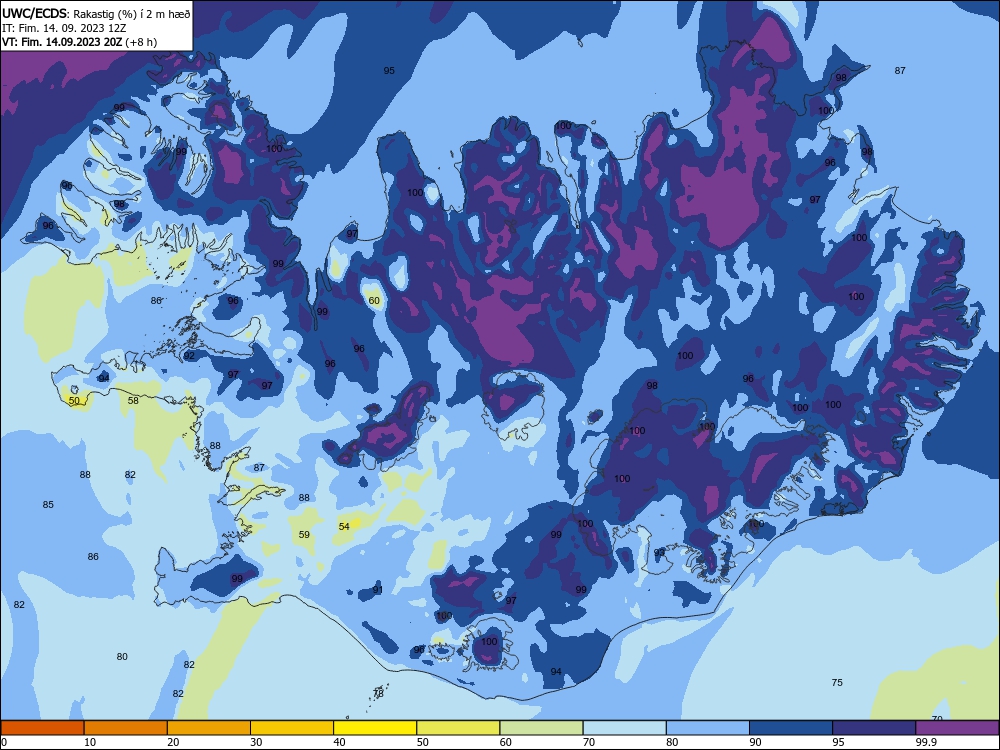Screen dimensions: 1000x750
Task: Select the '10' legend scale label
Action: coord(90,742)
